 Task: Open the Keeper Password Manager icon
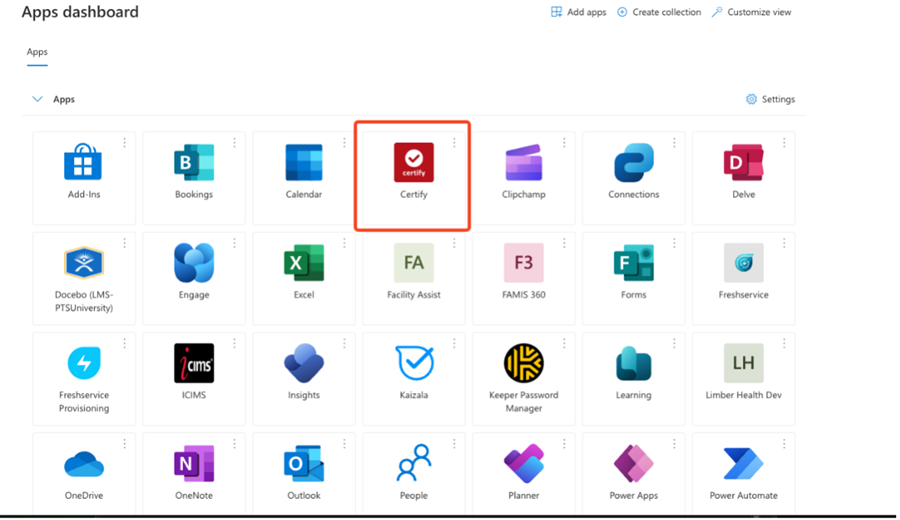click(523, 363)
